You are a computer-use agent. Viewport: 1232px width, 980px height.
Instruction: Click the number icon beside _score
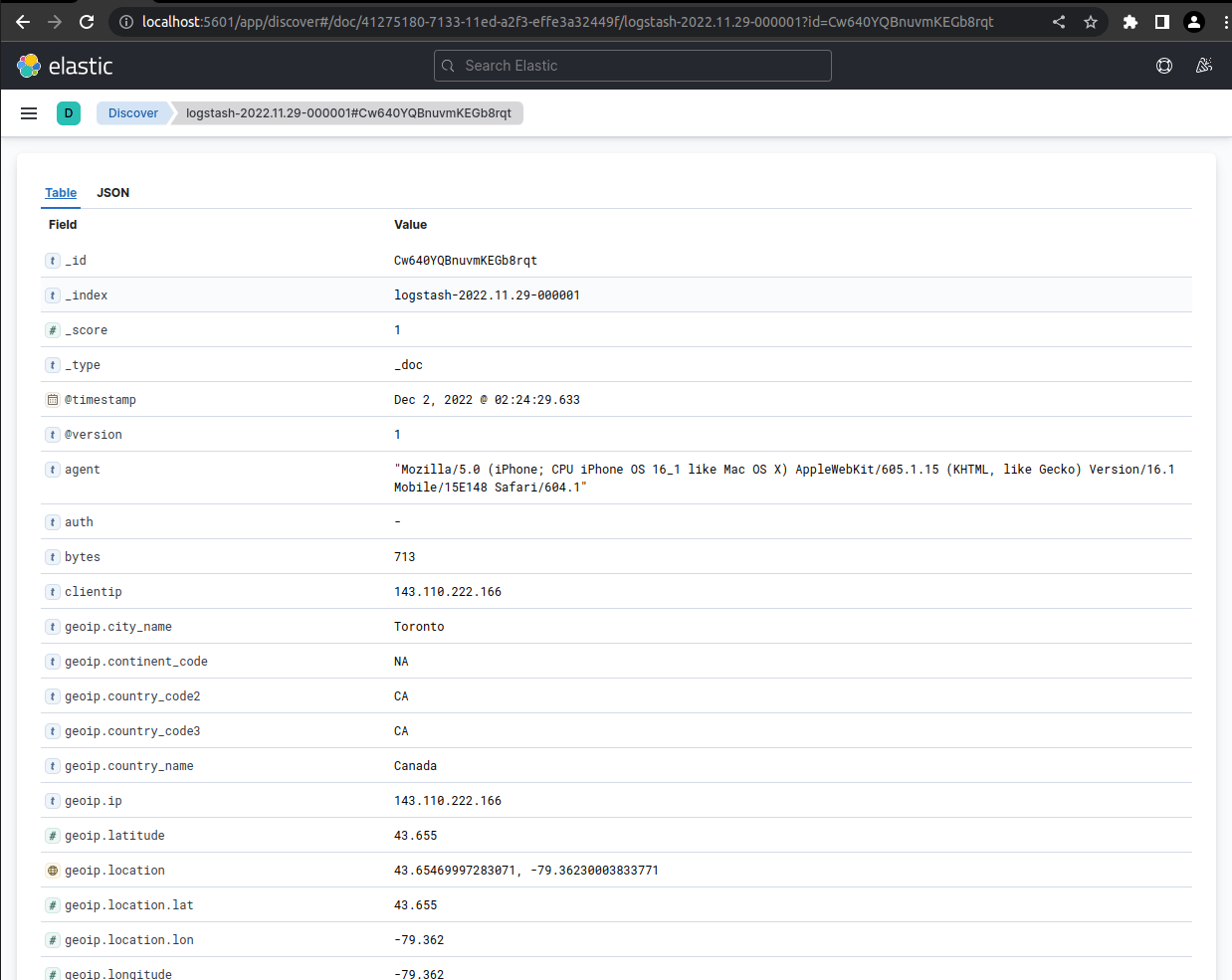[52, 329]
